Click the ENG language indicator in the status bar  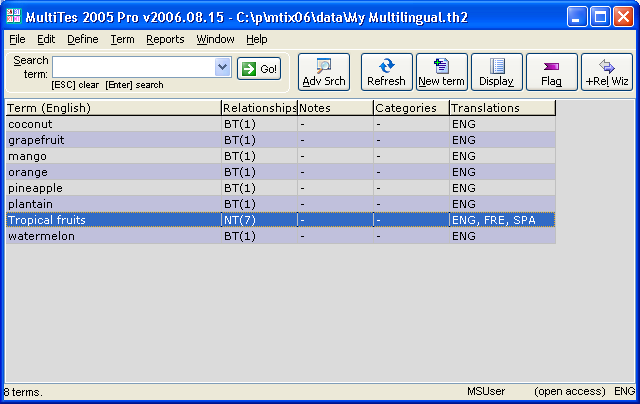tap(624, 391)
